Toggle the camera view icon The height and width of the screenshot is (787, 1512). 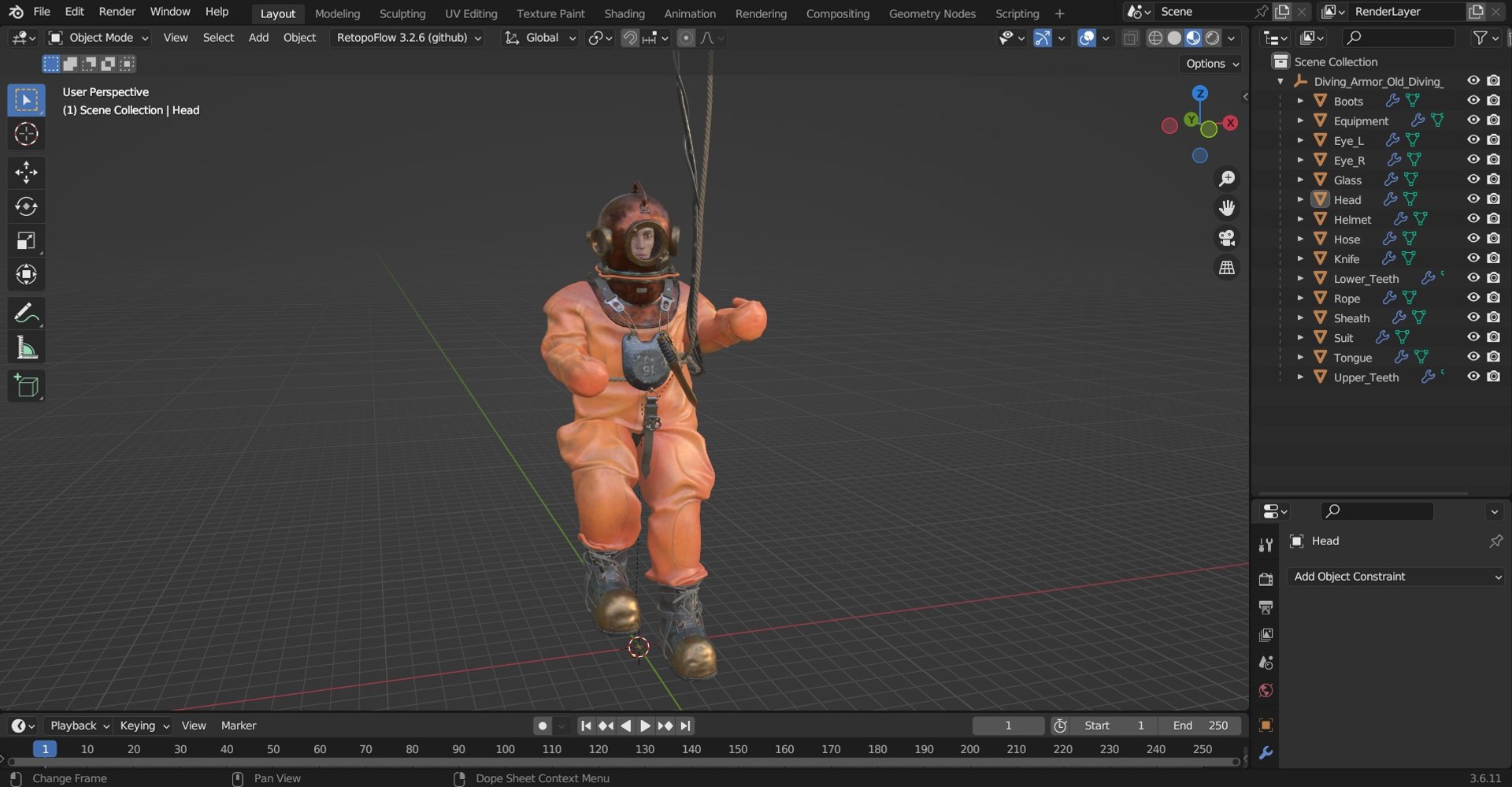pos(1227,238)
